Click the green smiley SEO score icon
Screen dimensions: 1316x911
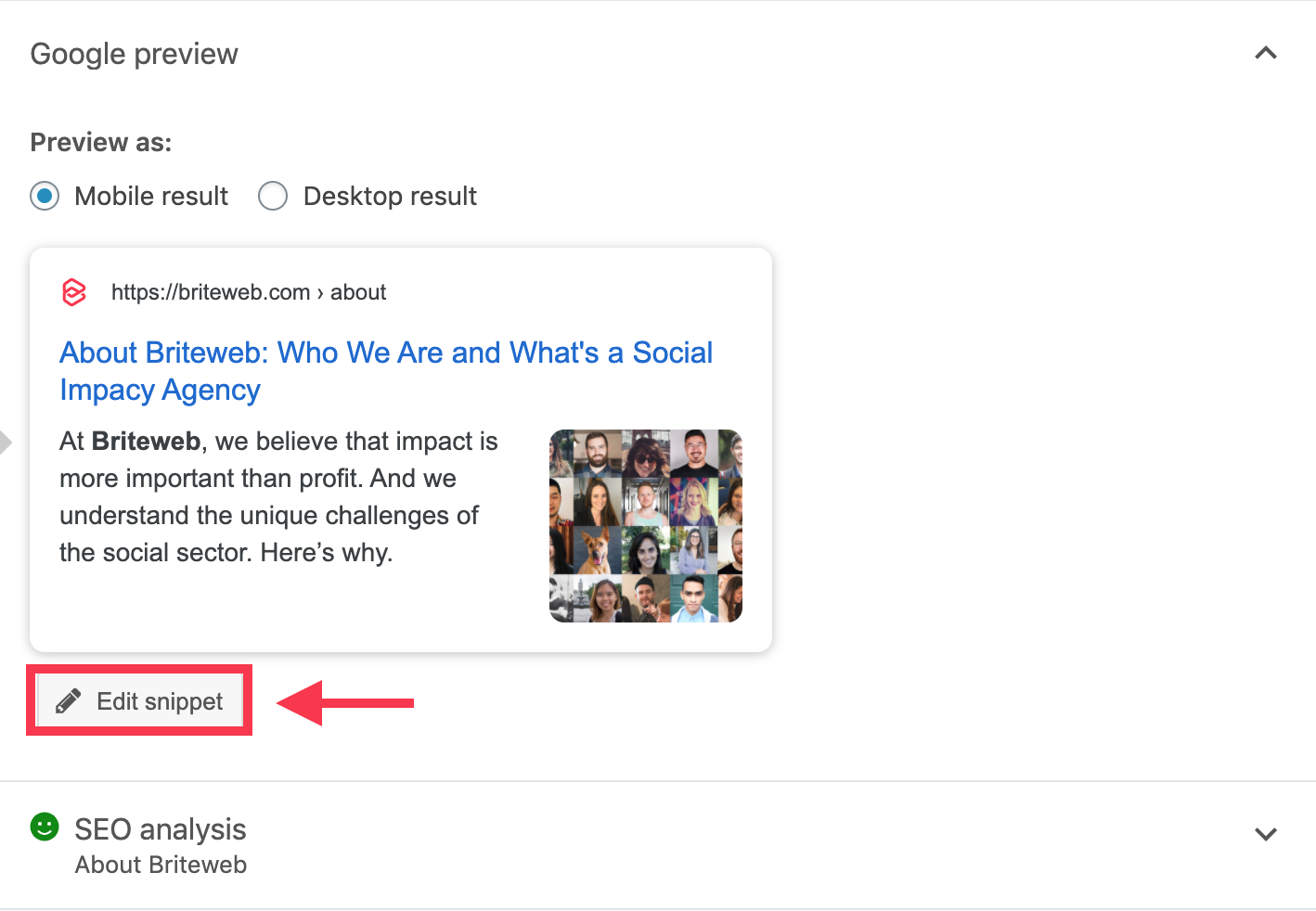(45, 827)
